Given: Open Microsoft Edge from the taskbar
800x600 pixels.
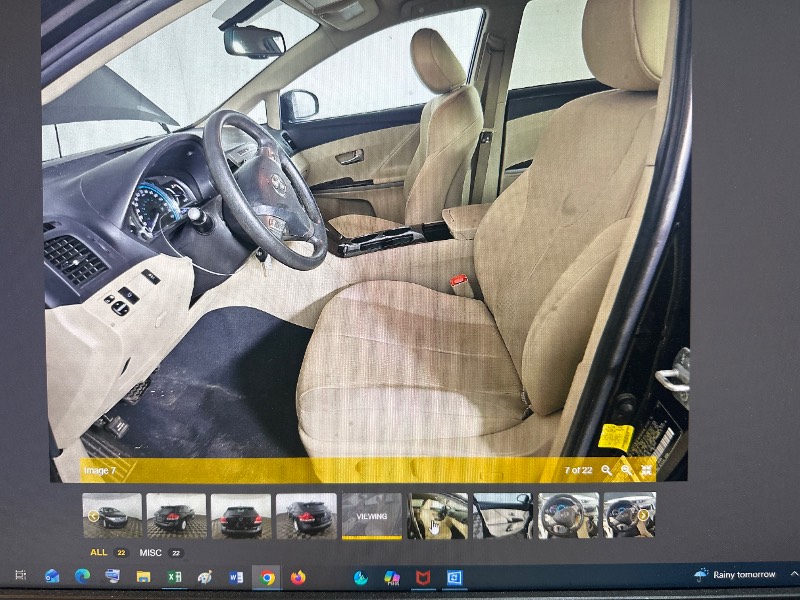Looking at the screenshot, I should [82, 577].
